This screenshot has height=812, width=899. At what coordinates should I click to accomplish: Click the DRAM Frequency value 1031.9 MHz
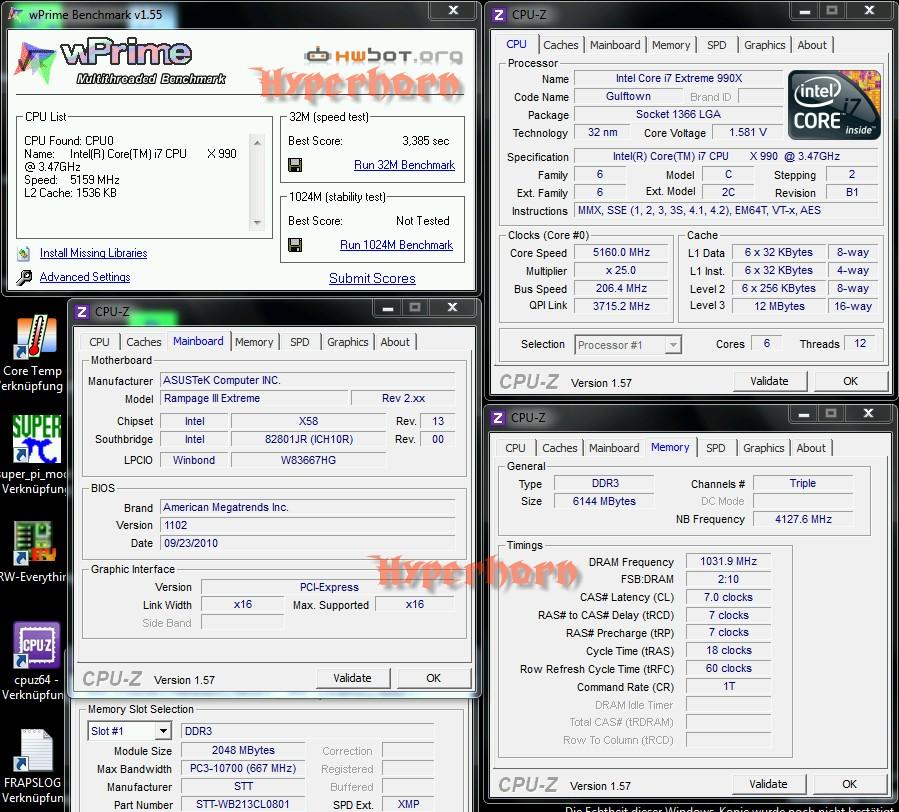tap(728, 561)
